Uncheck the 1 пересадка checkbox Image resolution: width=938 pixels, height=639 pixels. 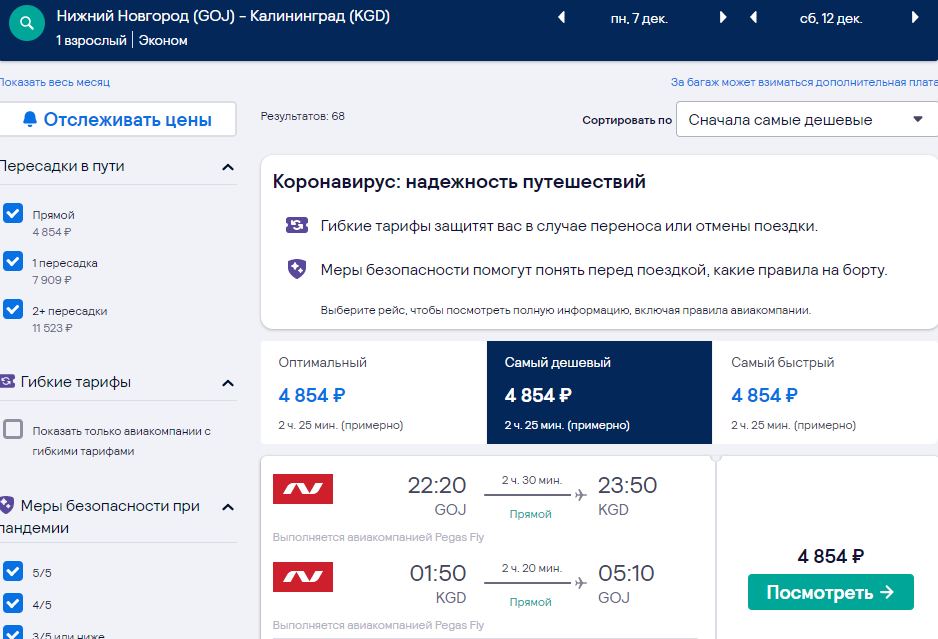point(13,261)
